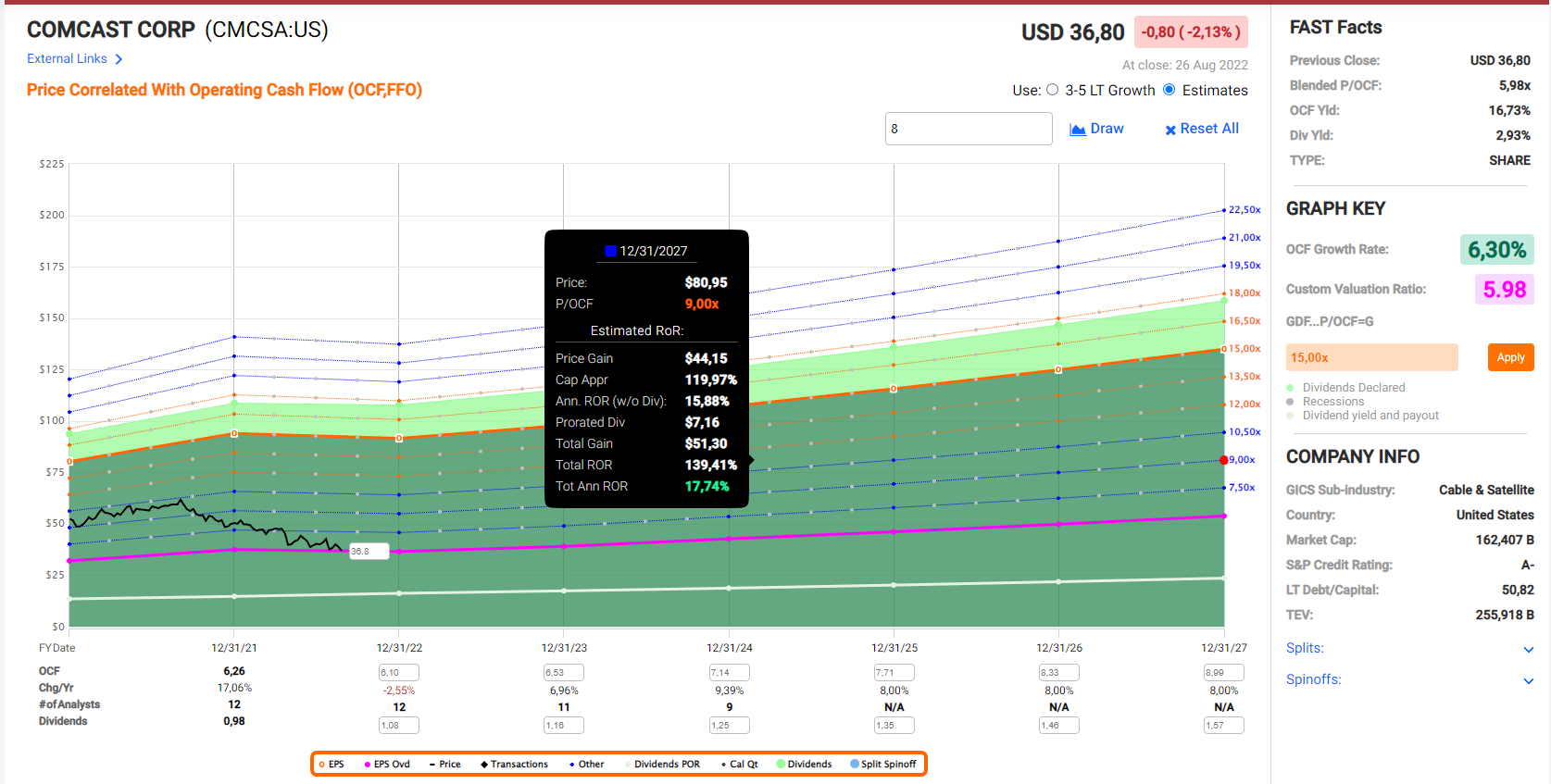Toggle the Transactions diamond legend marker
Viewport: 1551px width, 784px height.
[484, 765]
